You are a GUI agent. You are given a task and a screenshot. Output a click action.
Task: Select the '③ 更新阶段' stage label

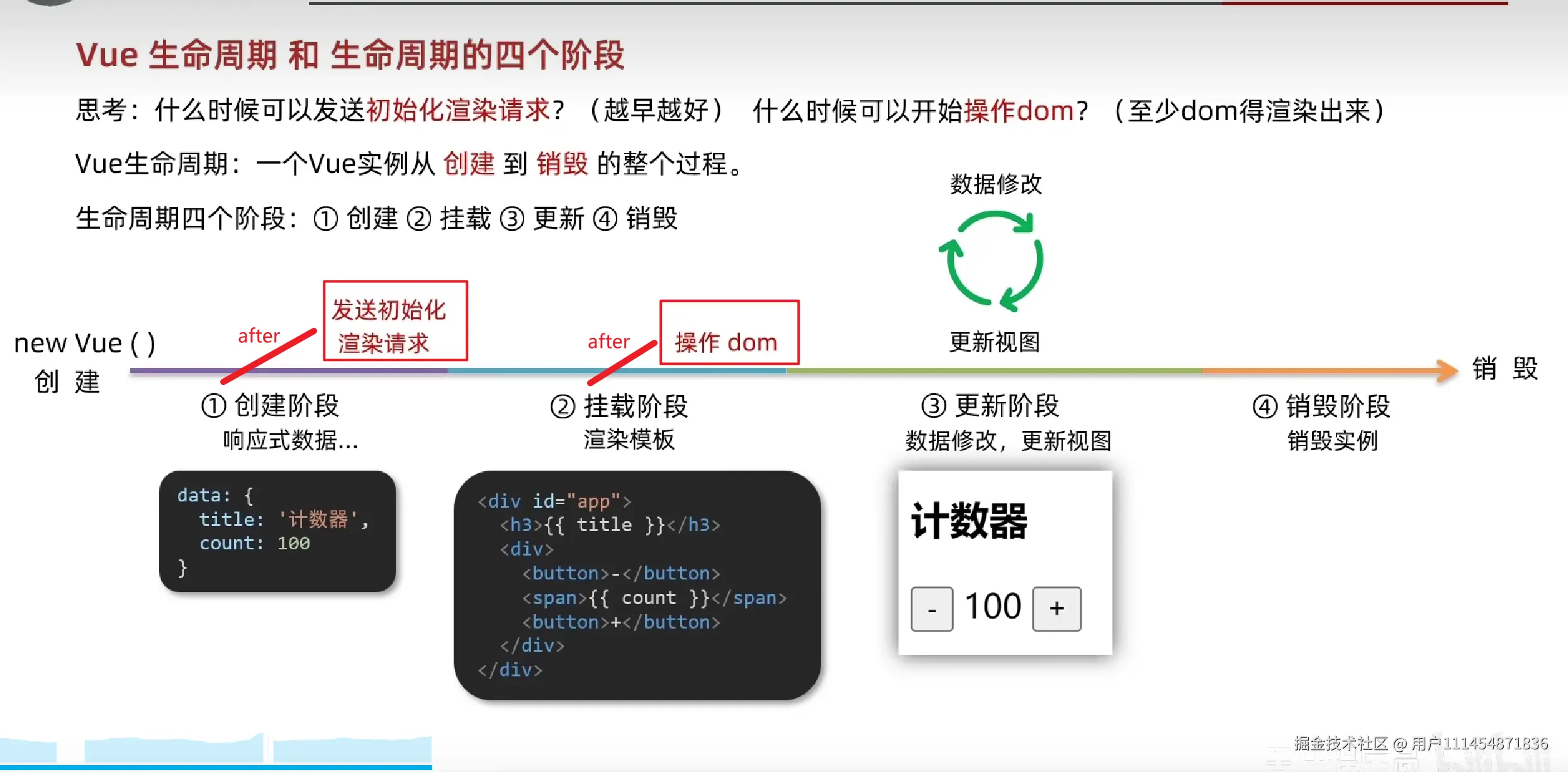click(990, 406)
